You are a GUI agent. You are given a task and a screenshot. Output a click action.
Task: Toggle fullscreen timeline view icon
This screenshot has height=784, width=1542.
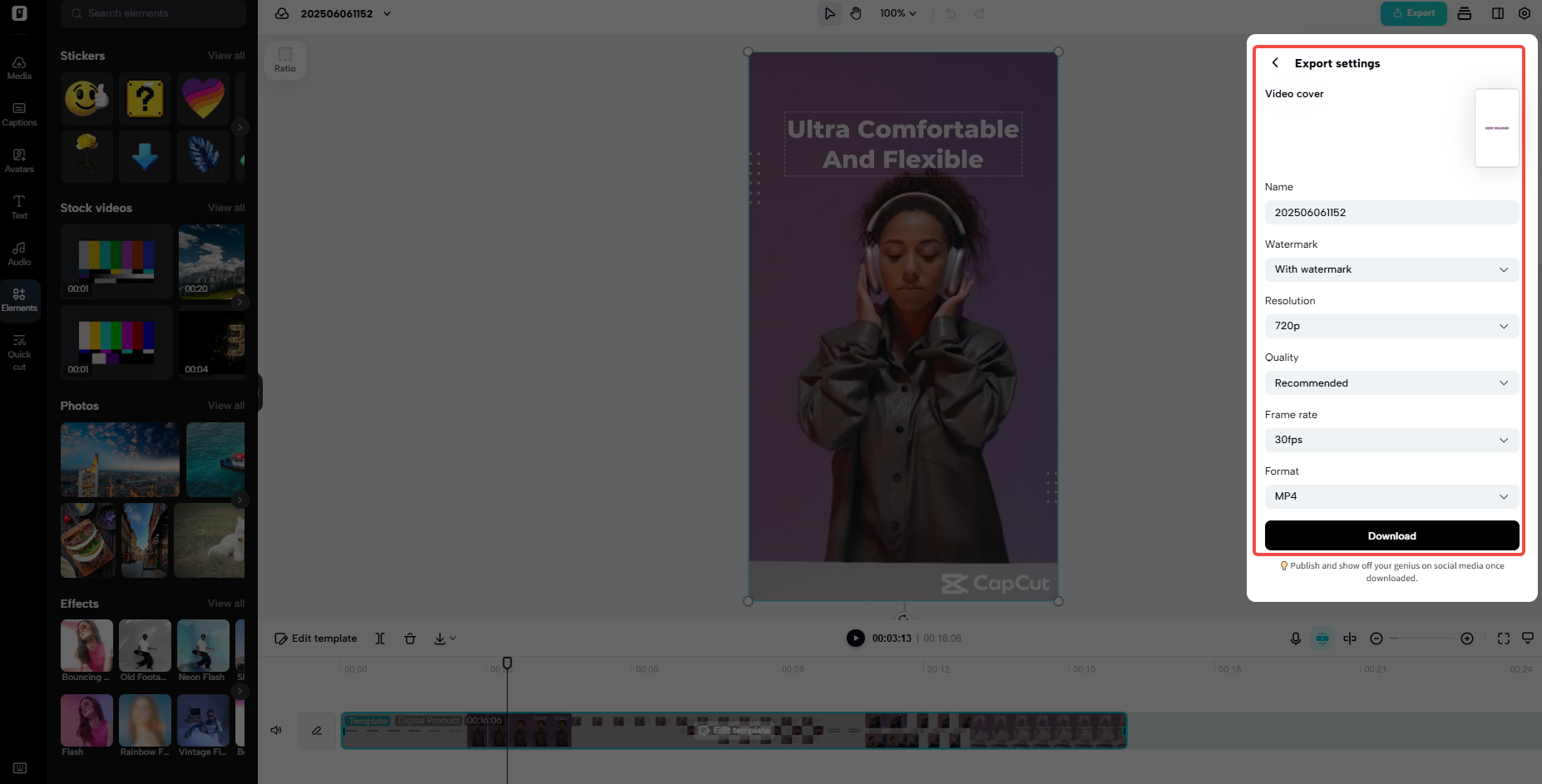point(1503,638)
